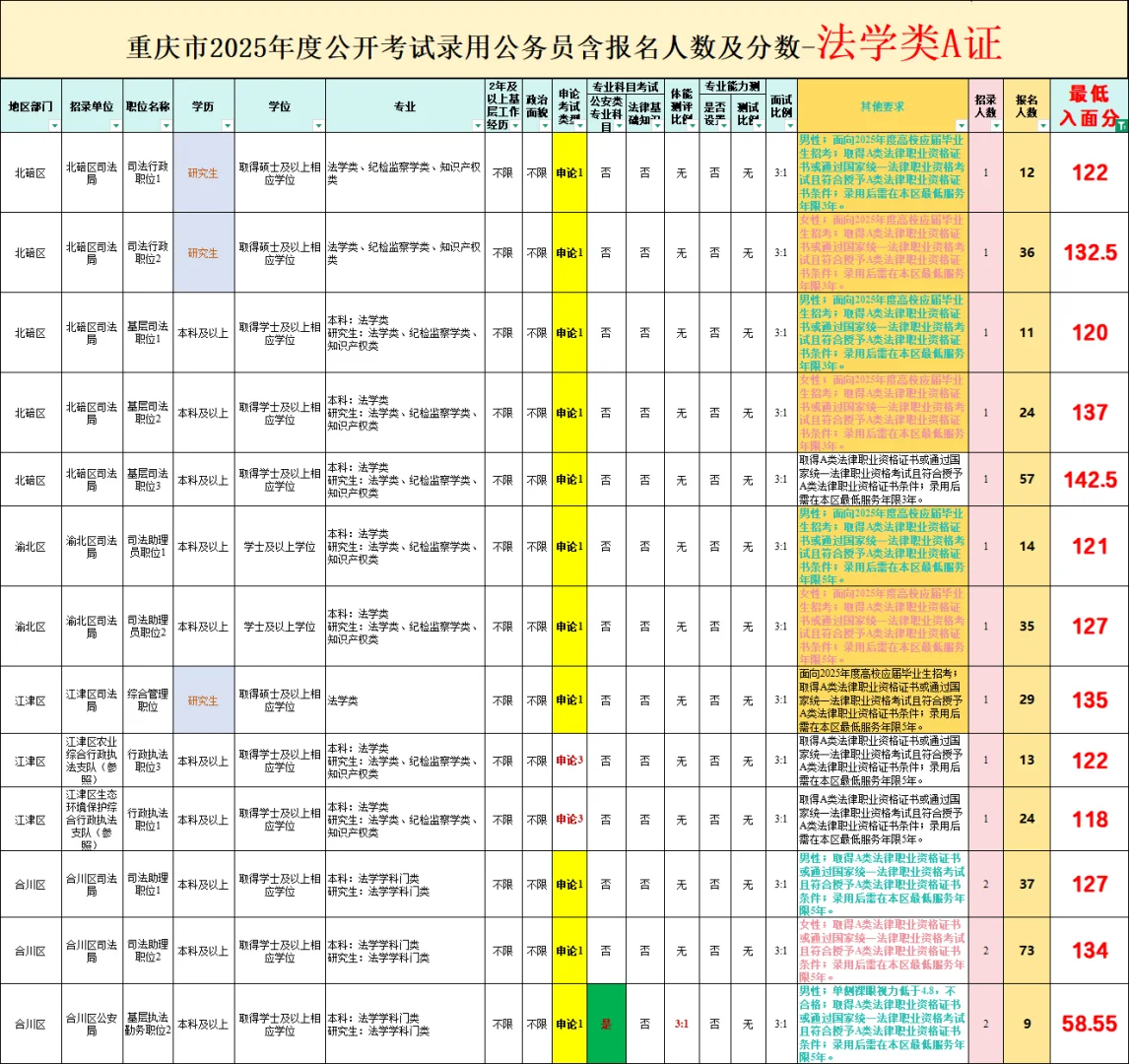Select 行政执法职位1 position cell
Viewport: 1129px width, 1064px height.
pos(148,820)
